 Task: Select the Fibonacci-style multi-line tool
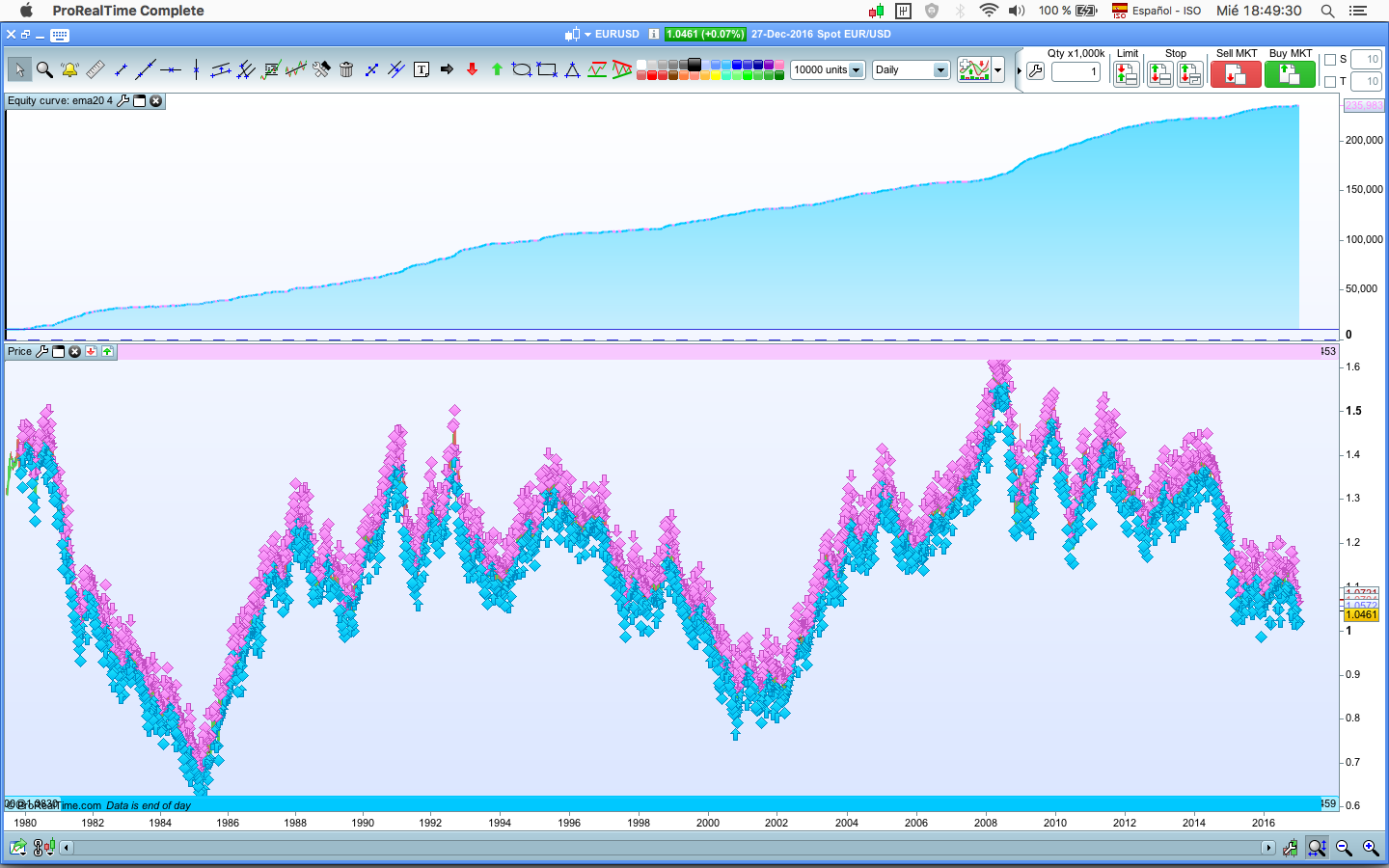pos(271,69)
